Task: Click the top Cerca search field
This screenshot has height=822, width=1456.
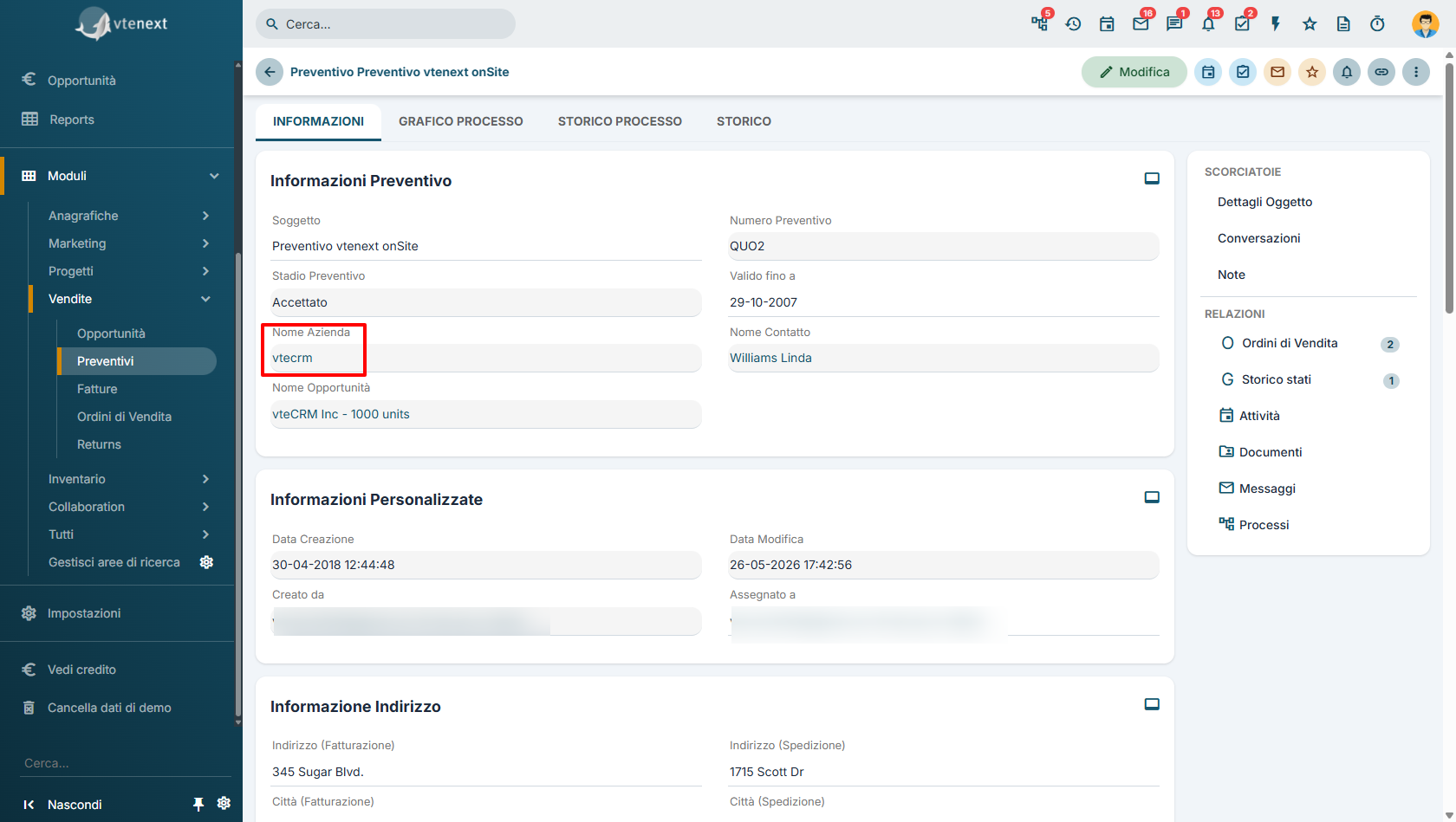Action: 386,24
